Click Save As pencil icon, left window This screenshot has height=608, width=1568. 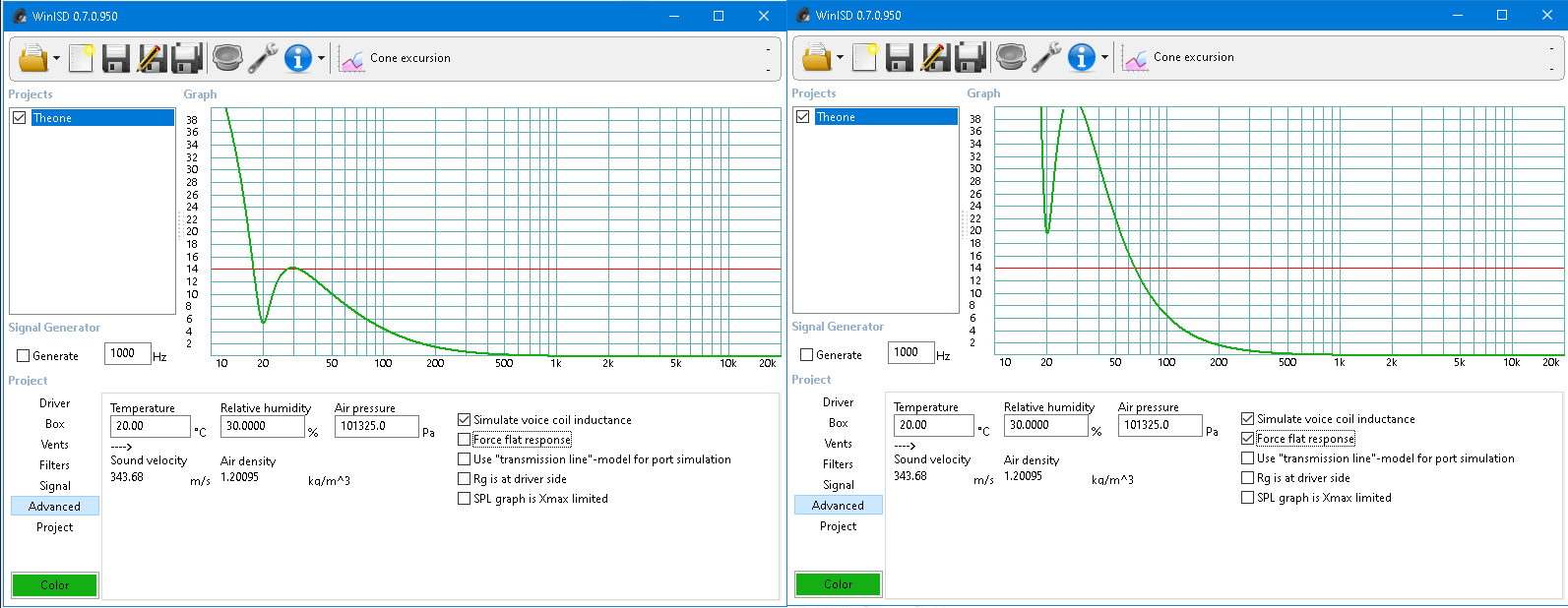[x=152, y=58]
